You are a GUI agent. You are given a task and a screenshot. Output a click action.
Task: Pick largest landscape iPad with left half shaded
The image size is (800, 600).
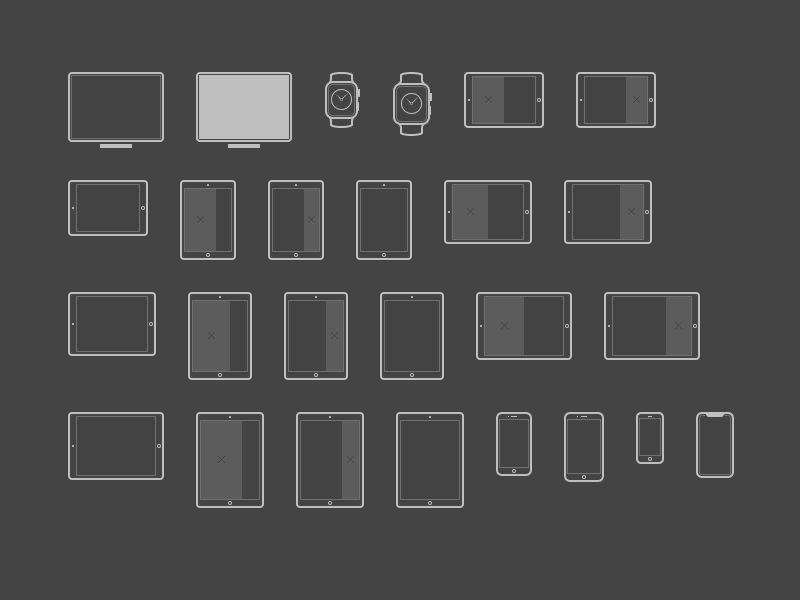pos(524,326)
